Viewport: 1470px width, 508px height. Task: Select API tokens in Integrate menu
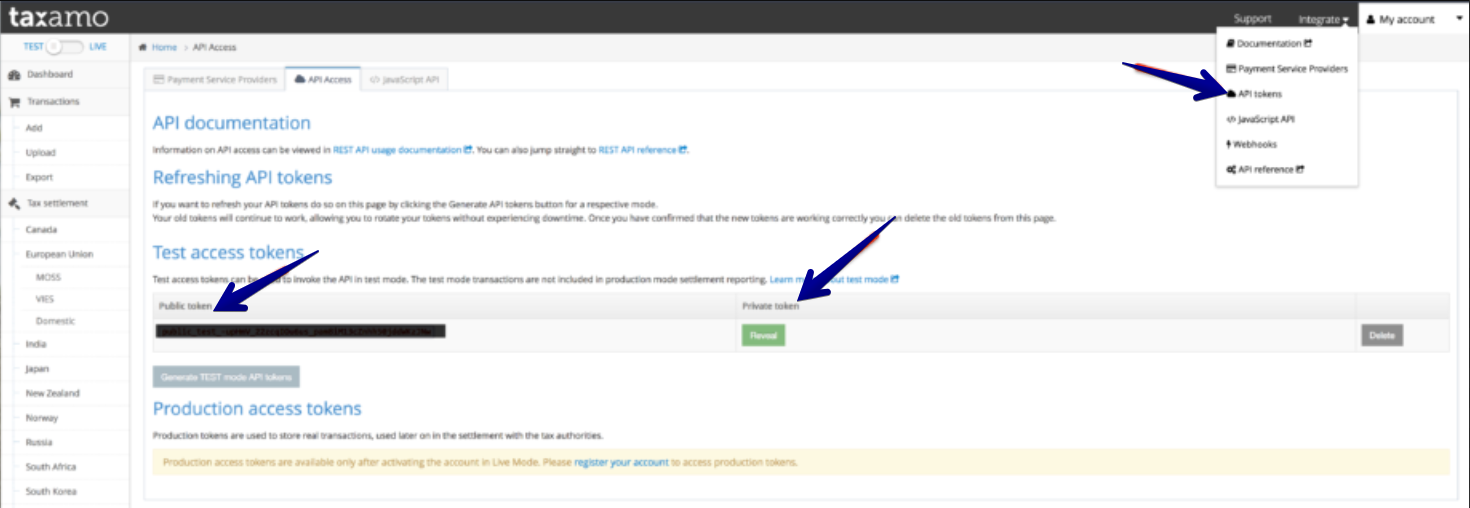point(1259,94)
